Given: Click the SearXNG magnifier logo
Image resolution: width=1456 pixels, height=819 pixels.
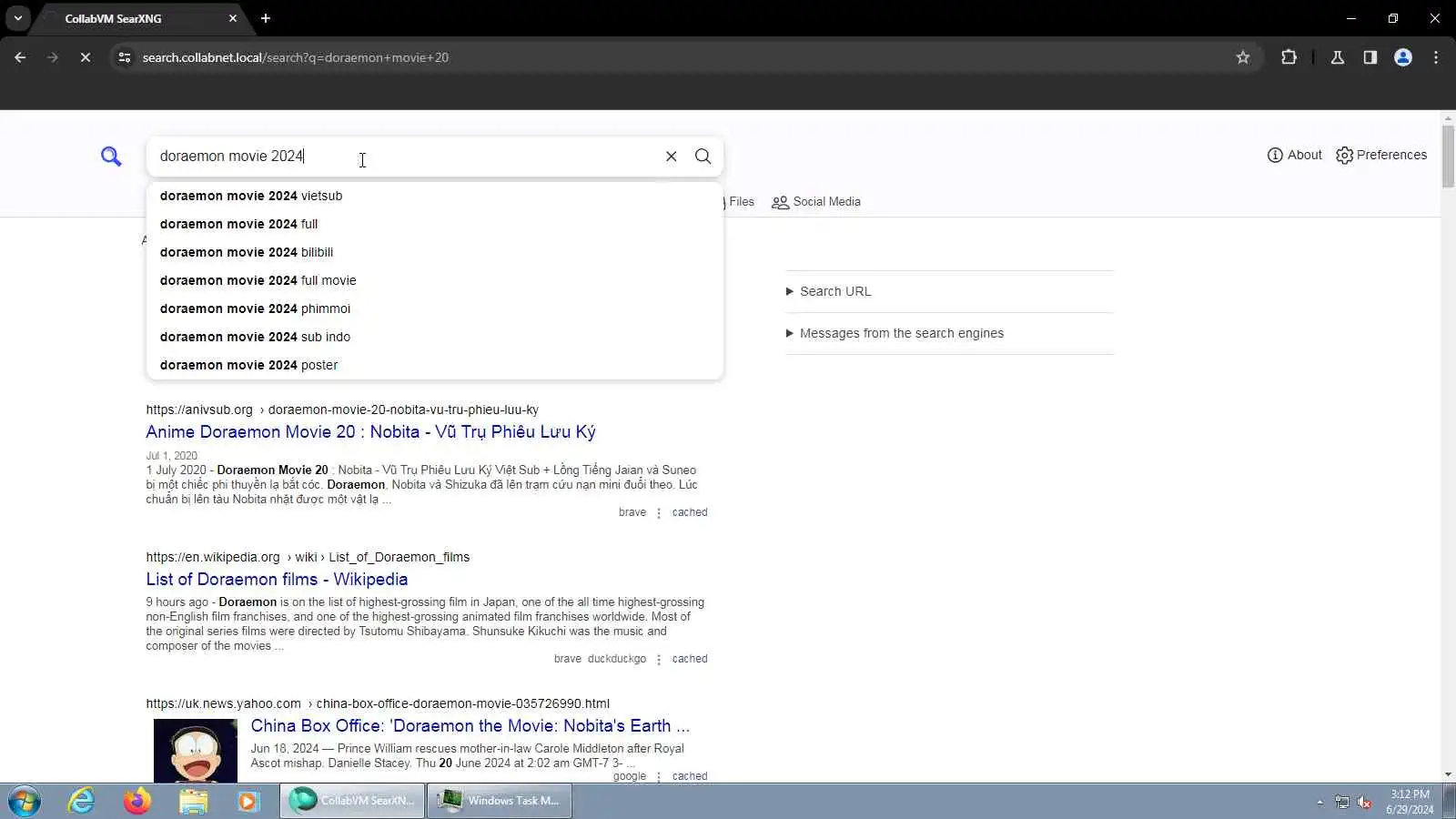Looking at the screenshot, I should click(x=111, y=157).
